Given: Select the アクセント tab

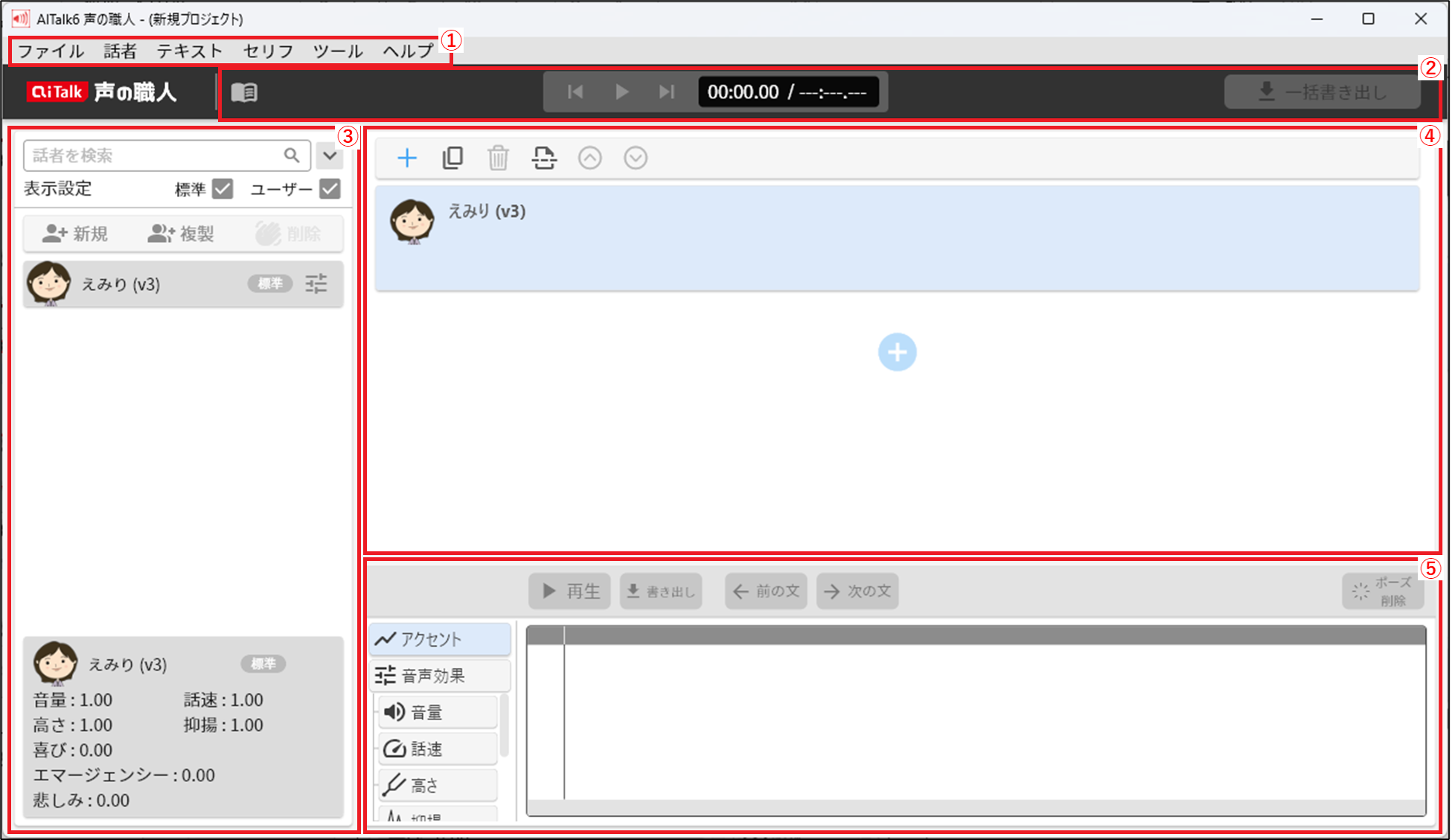Looking at the screenshot, I should (440, 639).
